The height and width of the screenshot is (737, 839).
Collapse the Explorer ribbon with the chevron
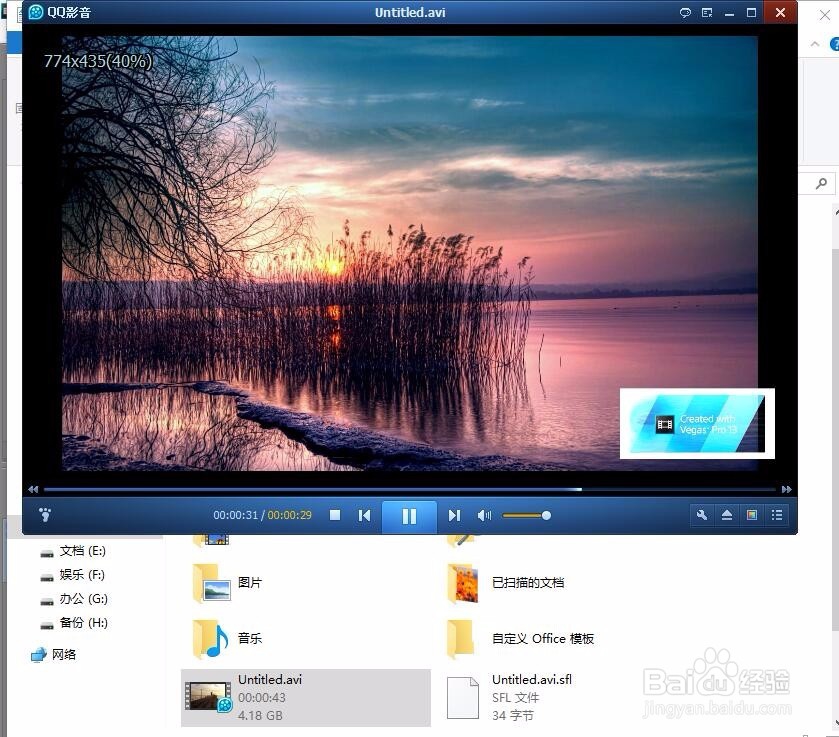pyautogui.click(x=815, y=44)
